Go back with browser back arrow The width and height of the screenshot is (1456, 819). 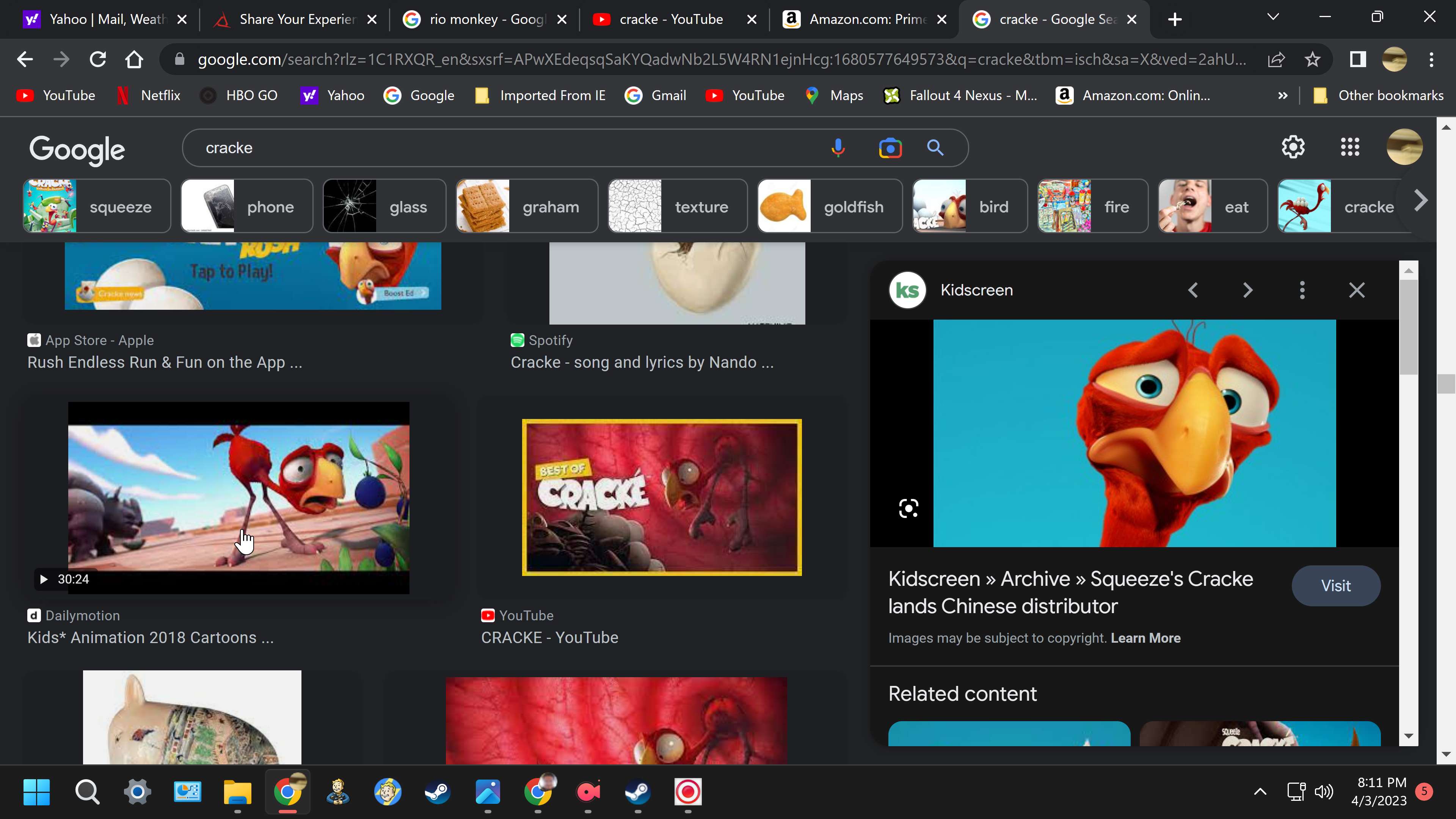click(25, 60)
